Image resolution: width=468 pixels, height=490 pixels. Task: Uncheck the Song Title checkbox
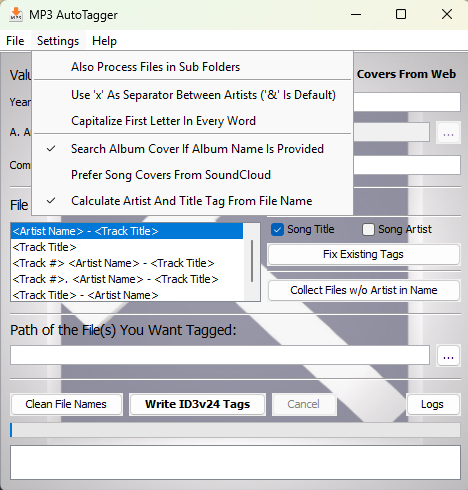[x=277, y=230]
